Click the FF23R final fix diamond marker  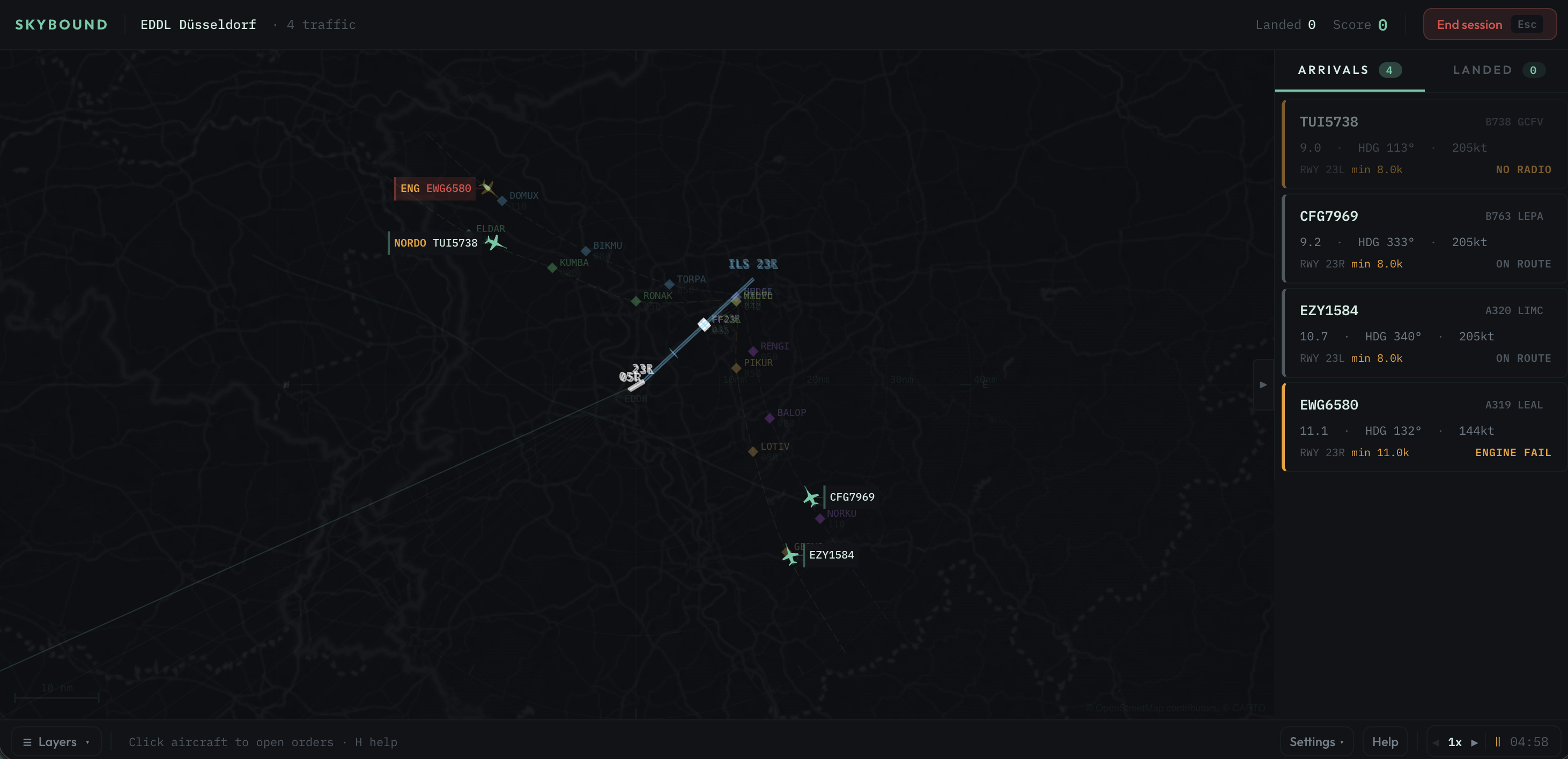coord(704,324)
